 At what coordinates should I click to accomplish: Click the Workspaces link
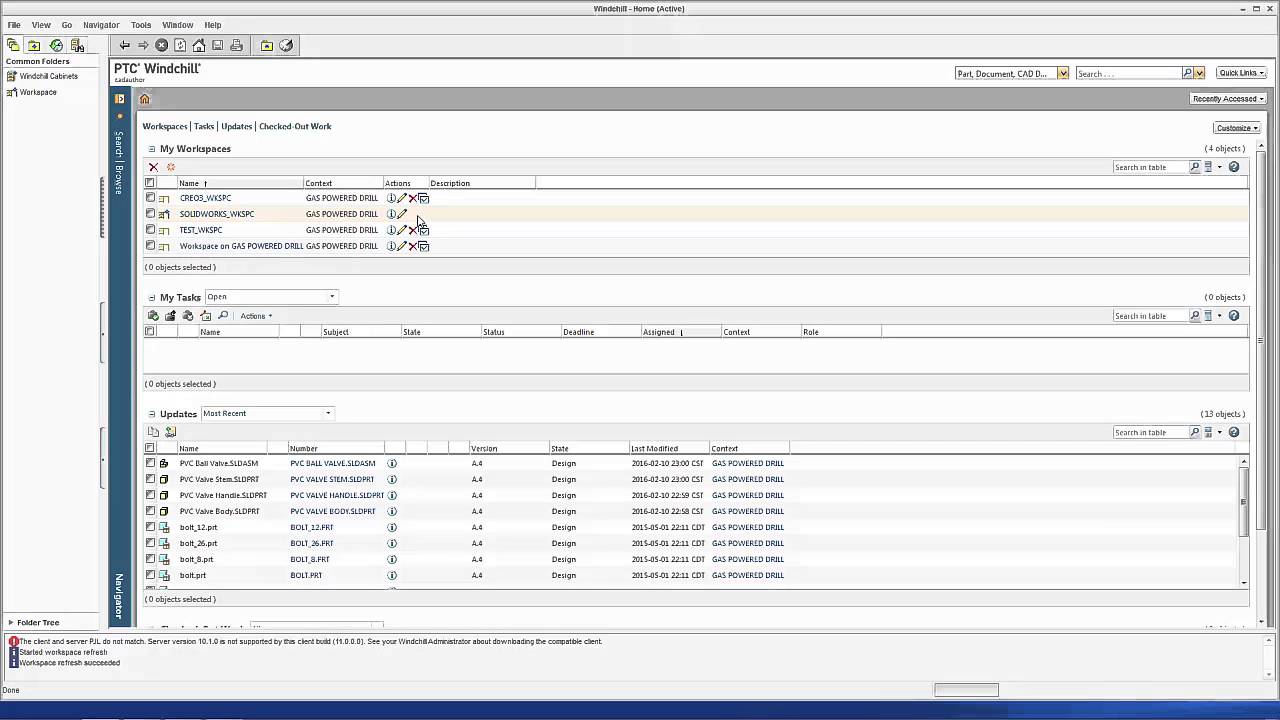point(165,126)
